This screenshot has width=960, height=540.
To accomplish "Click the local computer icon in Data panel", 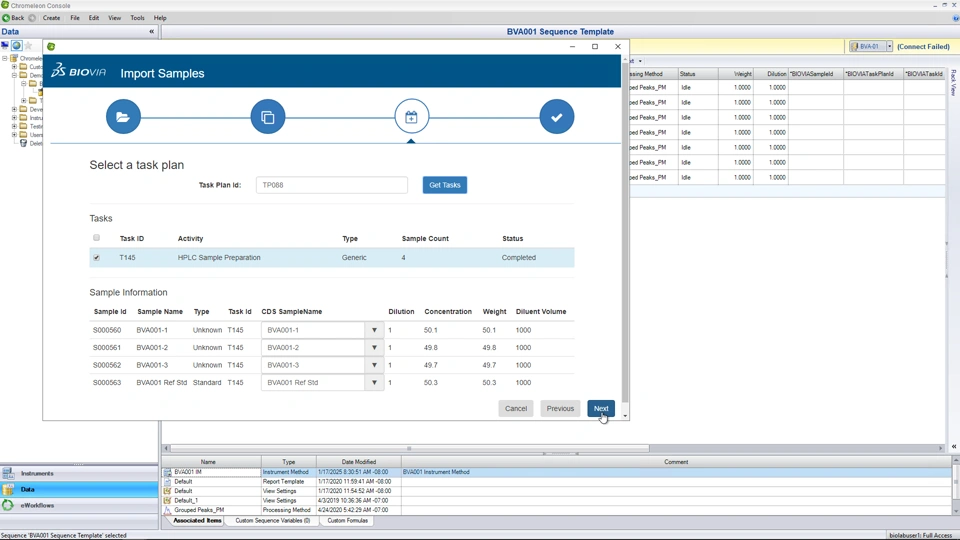I will tap(5, 46).
